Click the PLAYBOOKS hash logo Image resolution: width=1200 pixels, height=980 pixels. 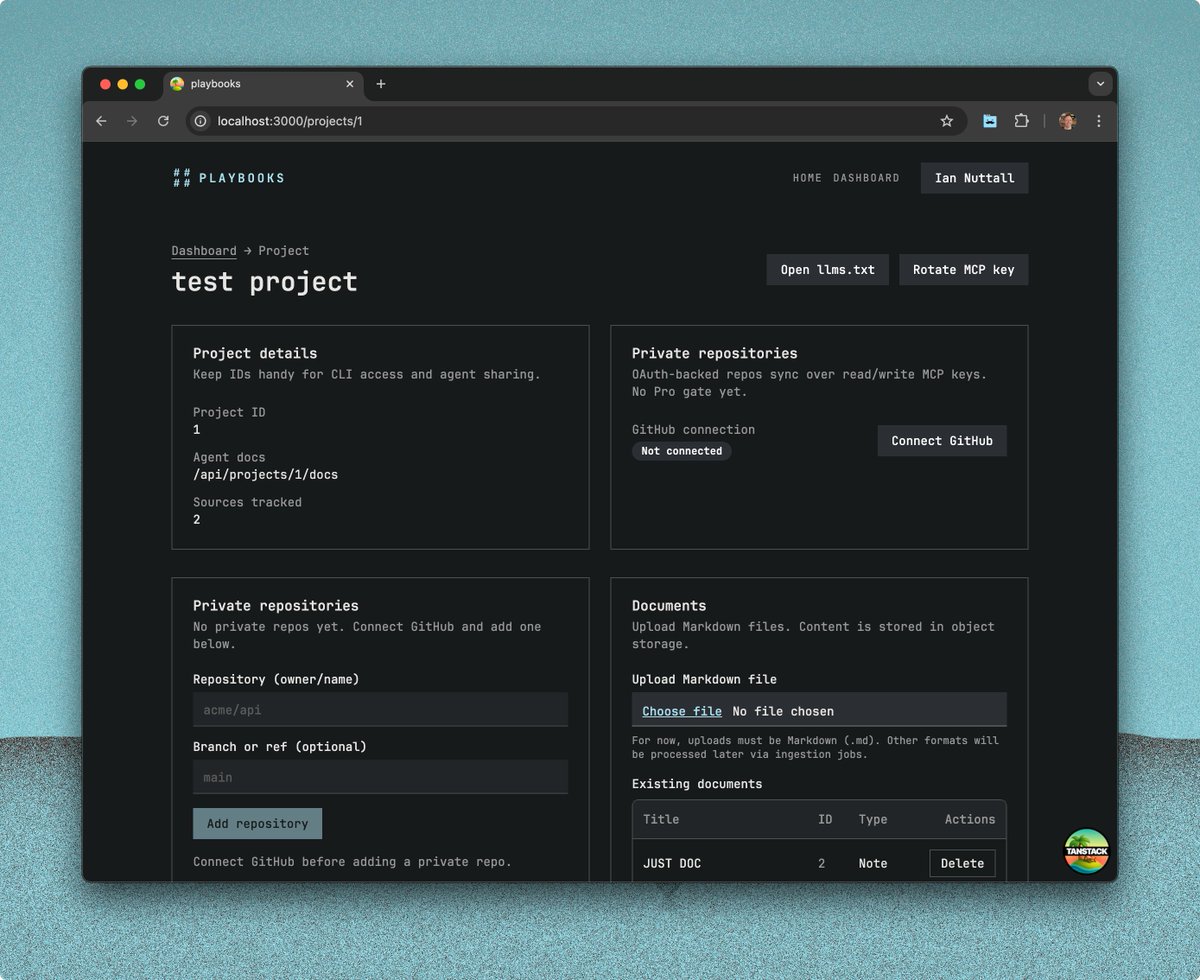point(182,178)
